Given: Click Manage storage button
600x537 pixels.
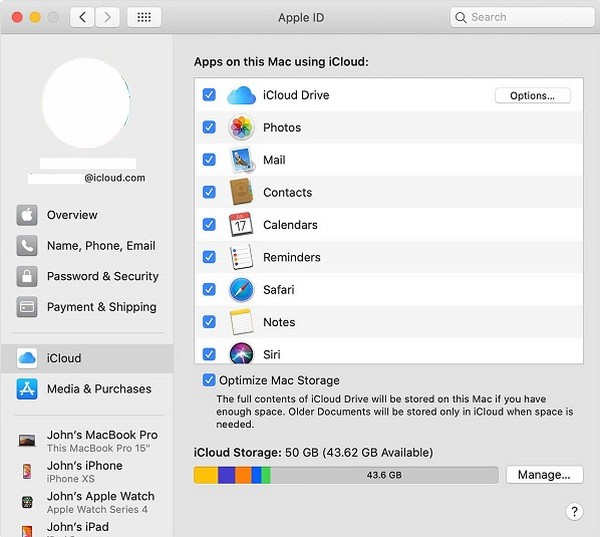Looking at the screenshot, I should point(545,475).
